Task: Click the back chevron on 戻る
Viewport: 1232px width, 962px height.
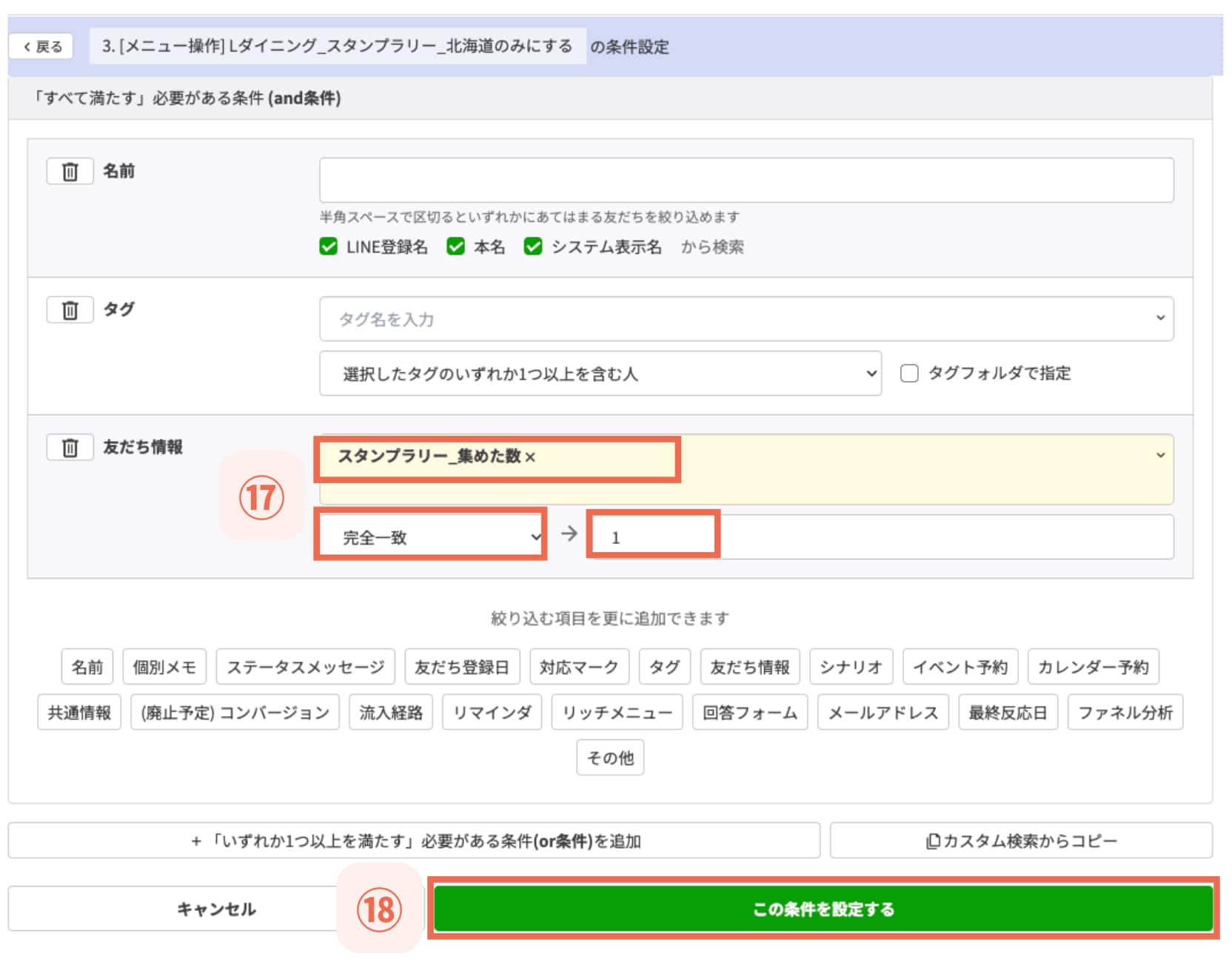Action: coord(27,45)
